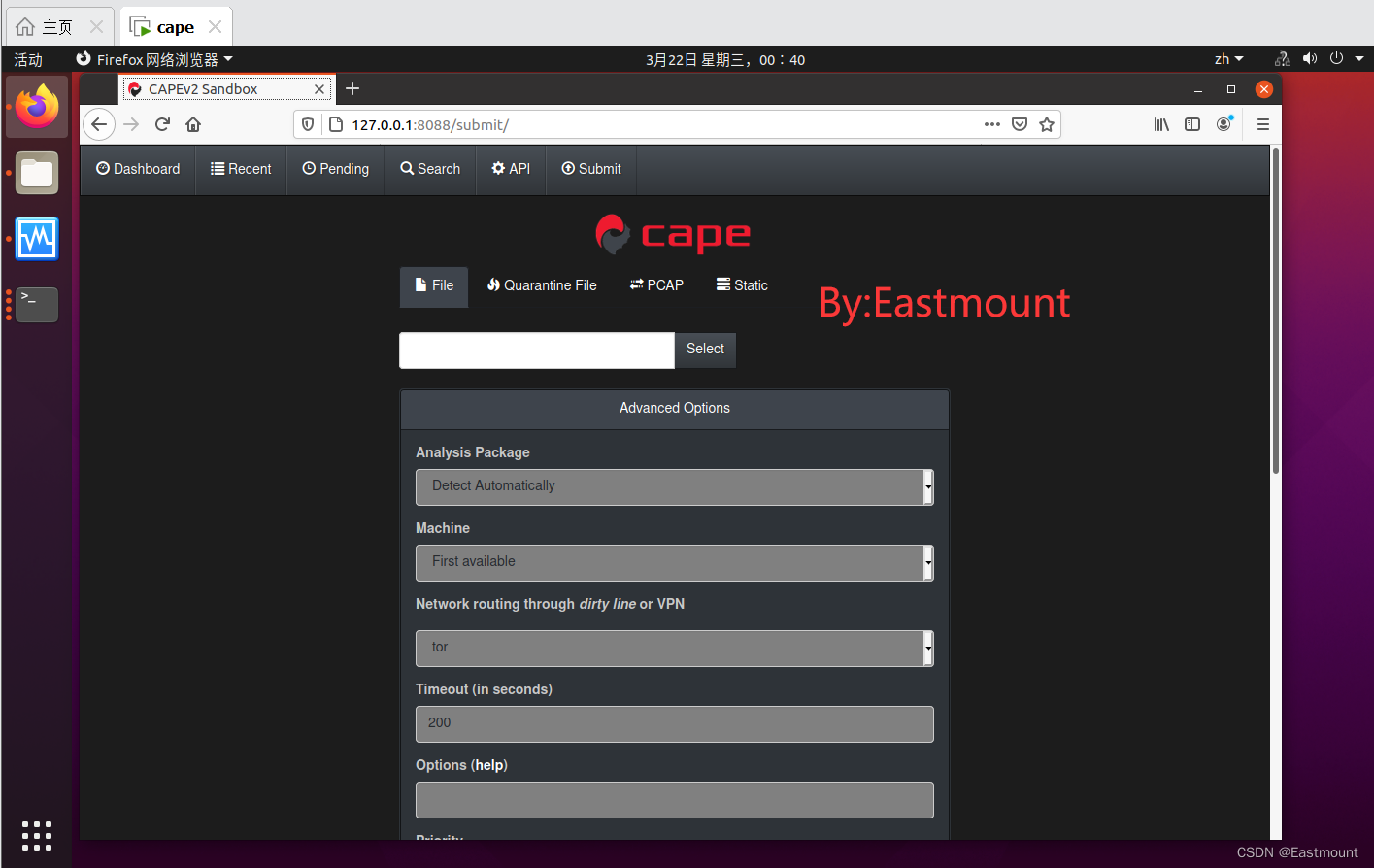Open the Analysis Package dropdown

click(675, 486)
